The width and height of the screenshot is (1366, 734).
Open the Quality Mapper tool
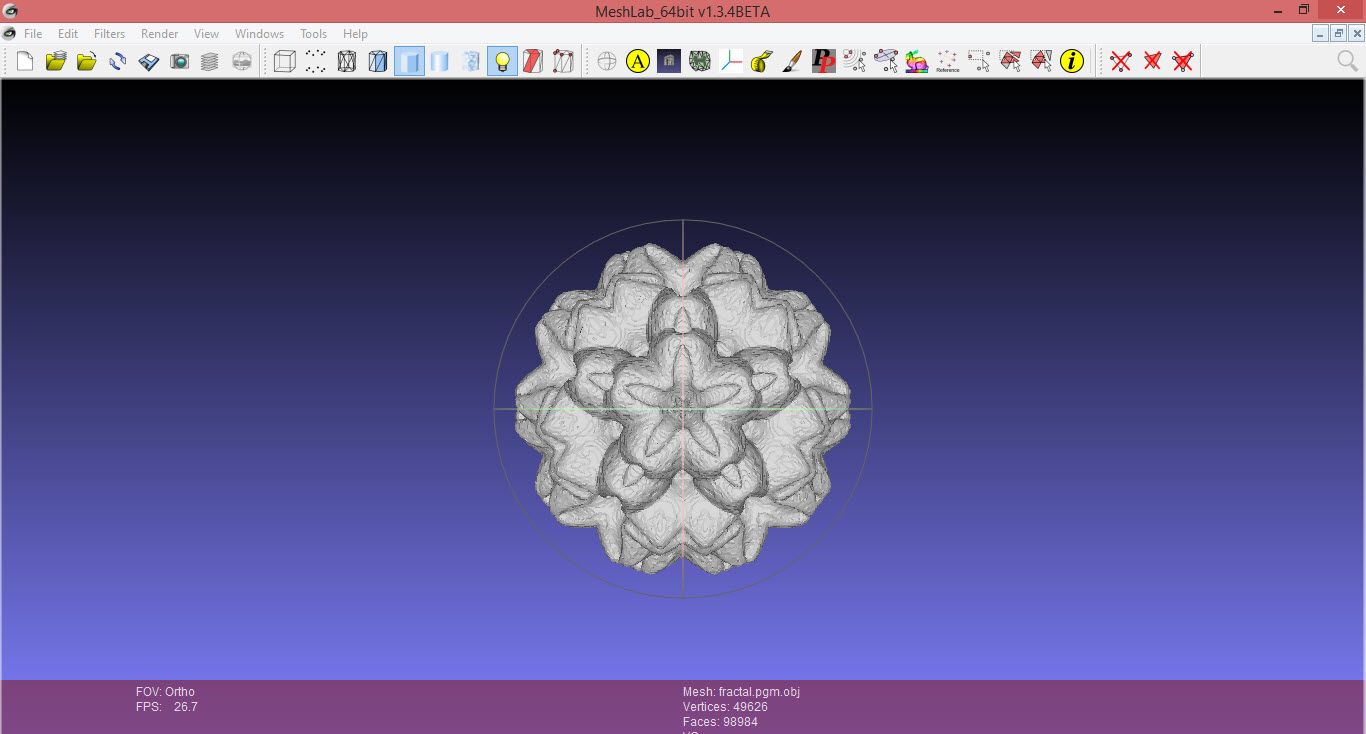click(915, 61)
